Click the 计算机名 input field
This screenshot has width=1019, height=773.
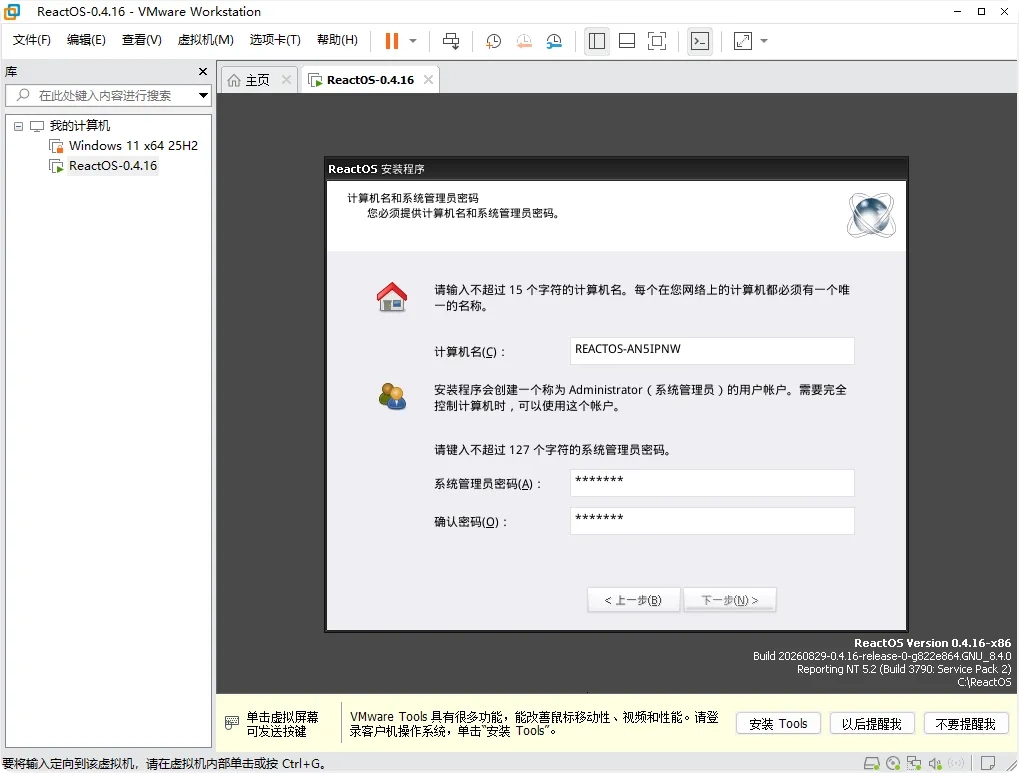point(712,350)
